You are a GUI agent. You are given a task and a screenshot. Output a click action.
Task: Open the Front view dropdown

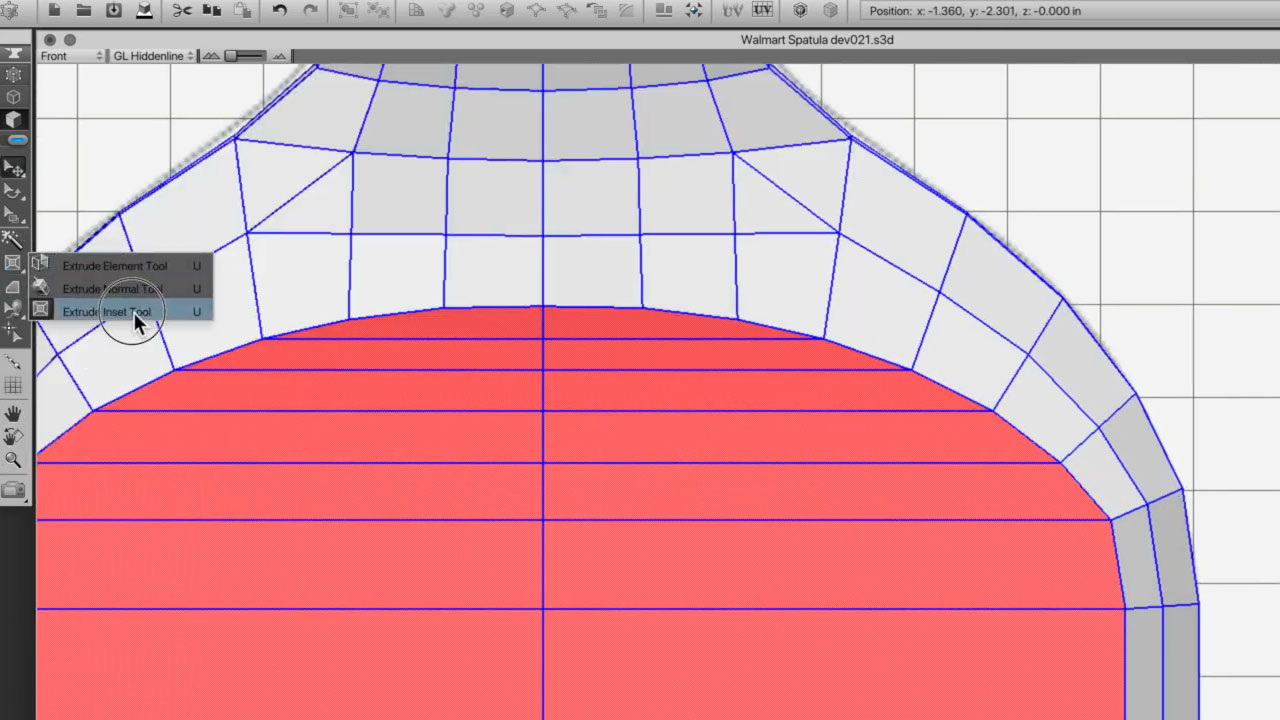coord(71,56)
